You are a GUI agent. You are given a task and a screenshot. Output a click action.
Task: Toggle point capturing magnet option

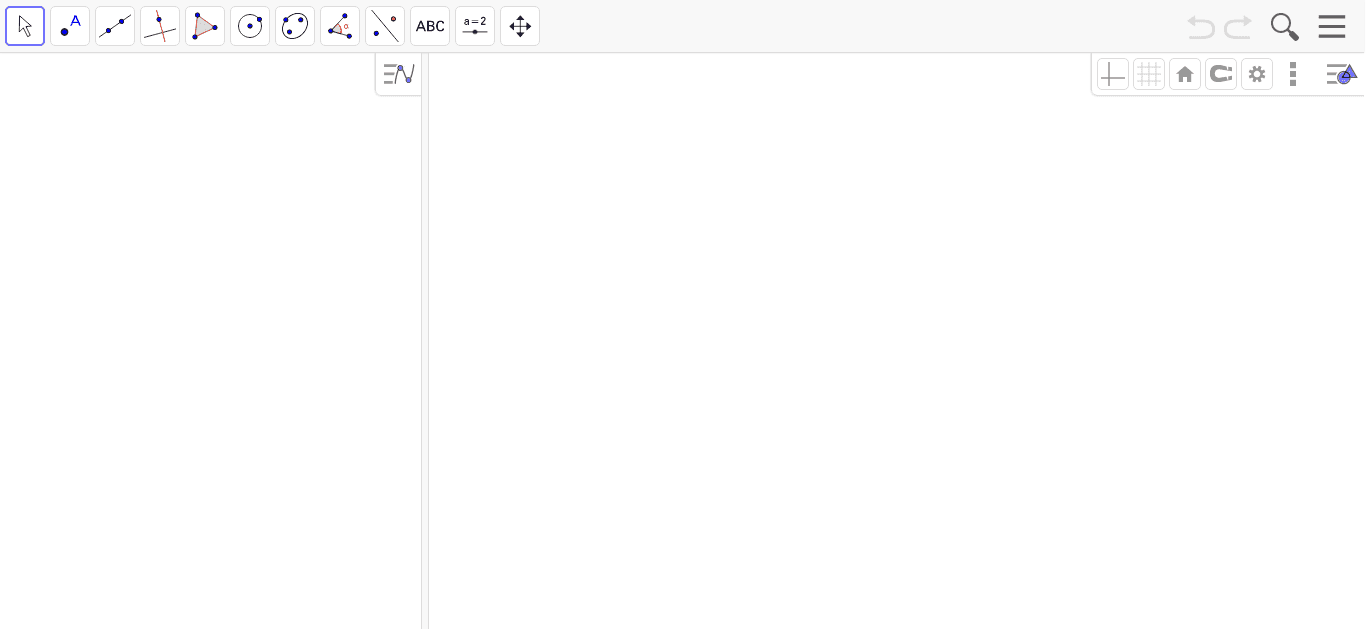click(1221, 74)
